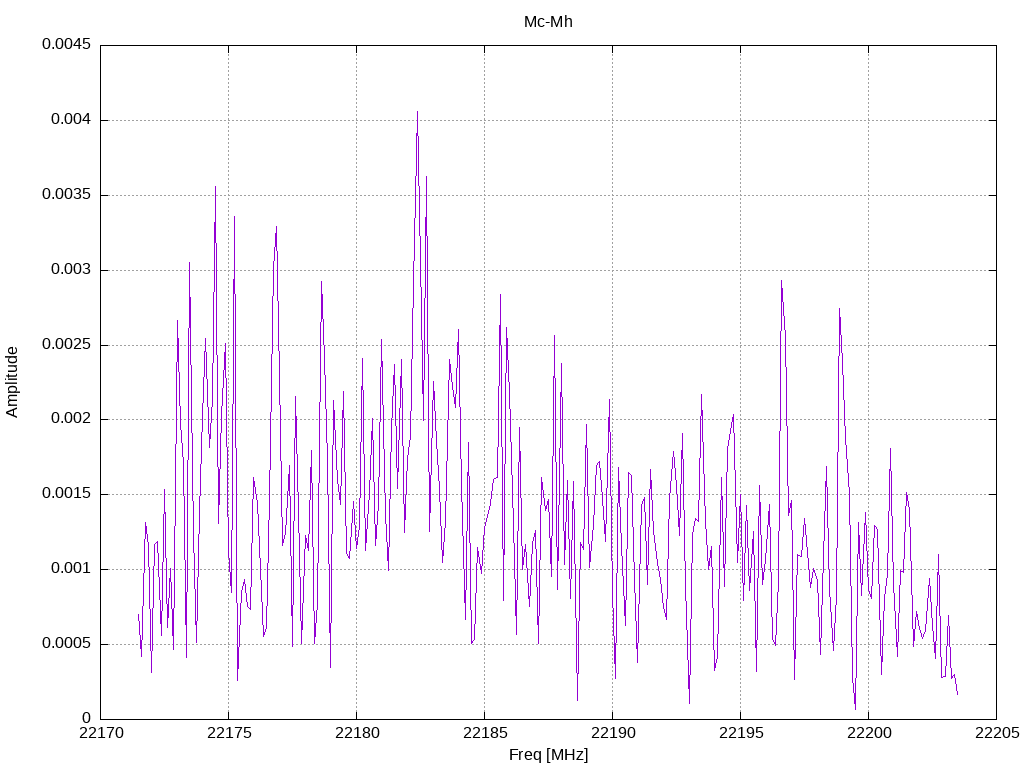The image size is (1024, 768).
Task: Click the y-axis tick 0.001
Action: point(71,568)
